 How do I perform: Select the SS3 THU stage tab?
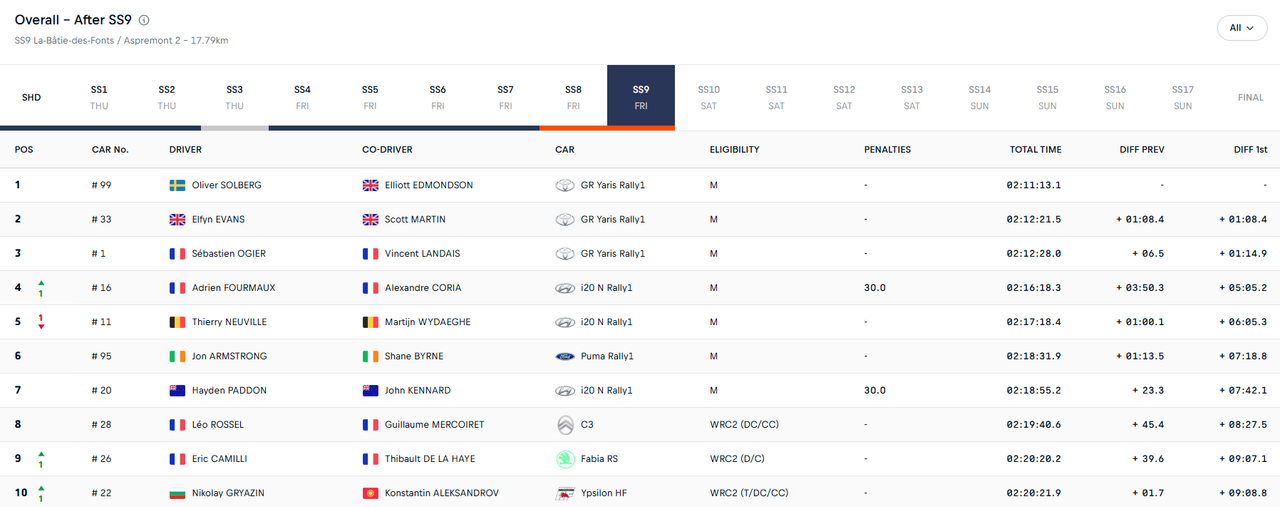click(x=235, y=98)
